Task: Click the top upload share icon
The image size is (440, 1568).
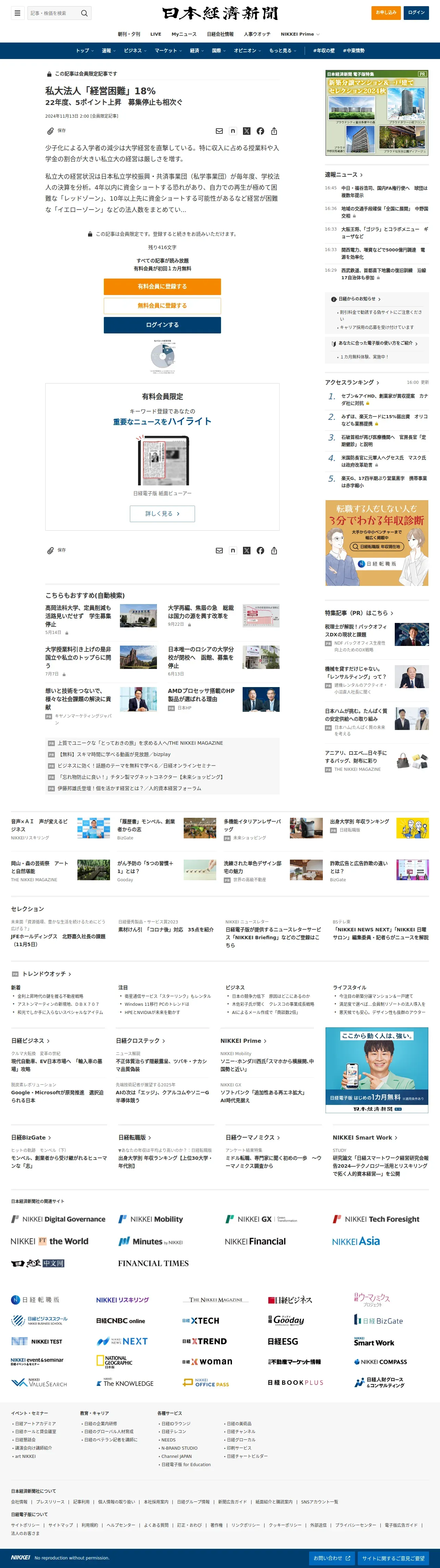Action: pos(274,131)
